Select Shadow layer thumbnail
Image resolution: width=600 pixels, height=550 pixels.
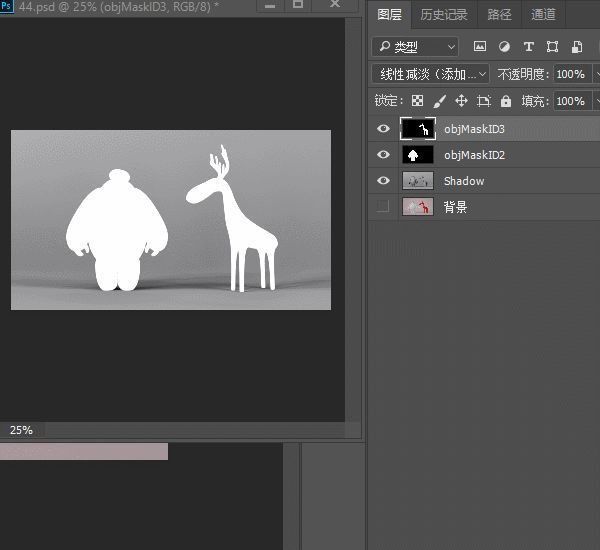click(x=418, y=180)
